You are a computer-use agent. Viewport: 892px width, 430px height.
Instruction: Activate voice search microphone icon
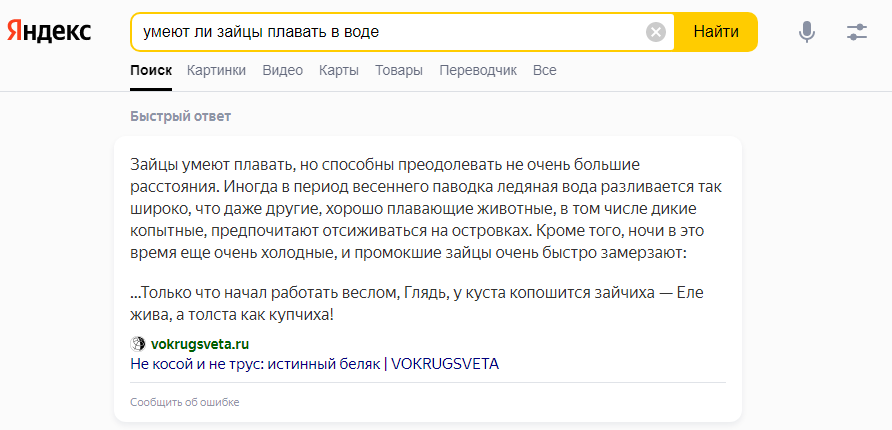[807, 32]
